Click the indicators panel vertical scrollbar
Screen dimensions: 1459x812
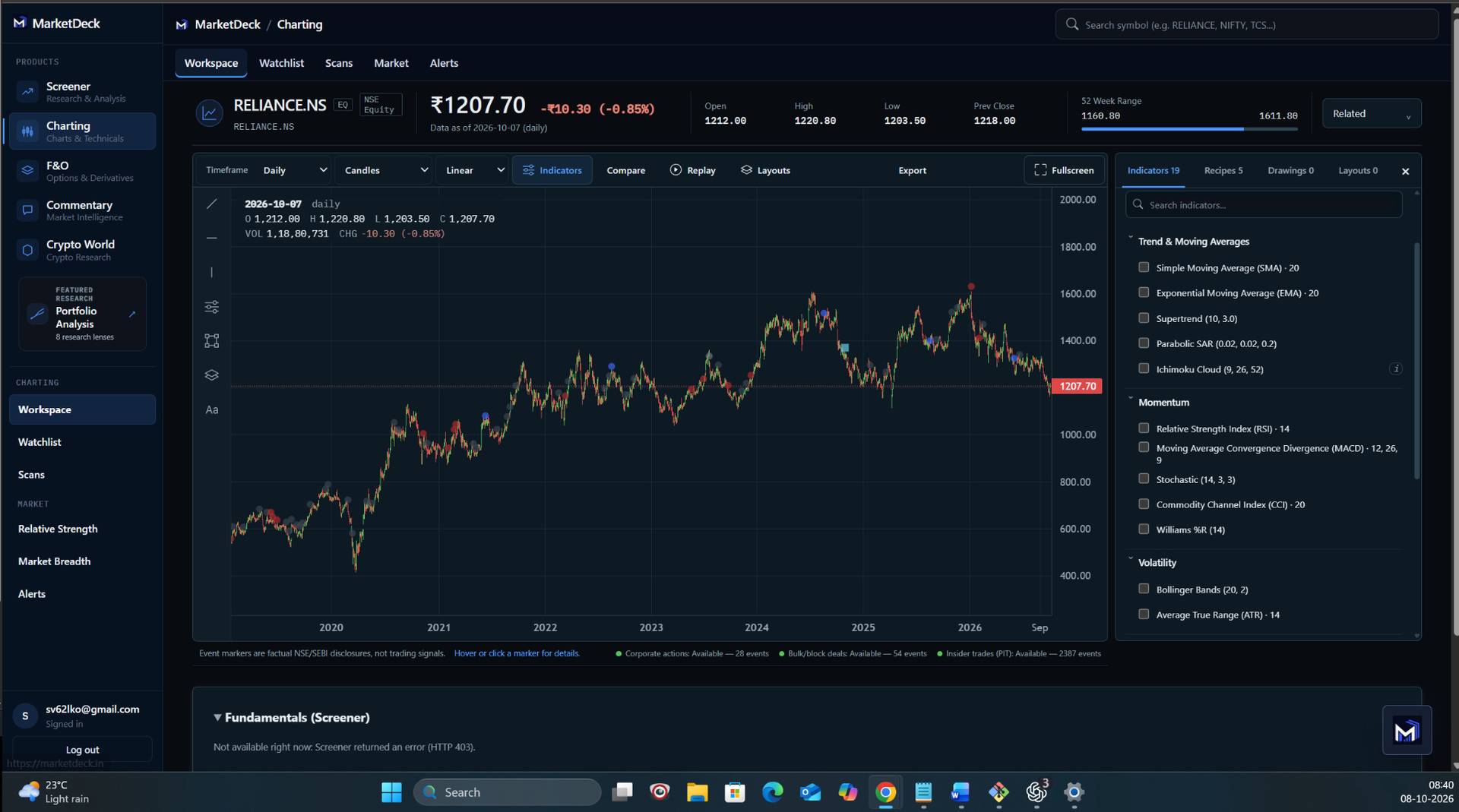click(x=1416, y=361)
